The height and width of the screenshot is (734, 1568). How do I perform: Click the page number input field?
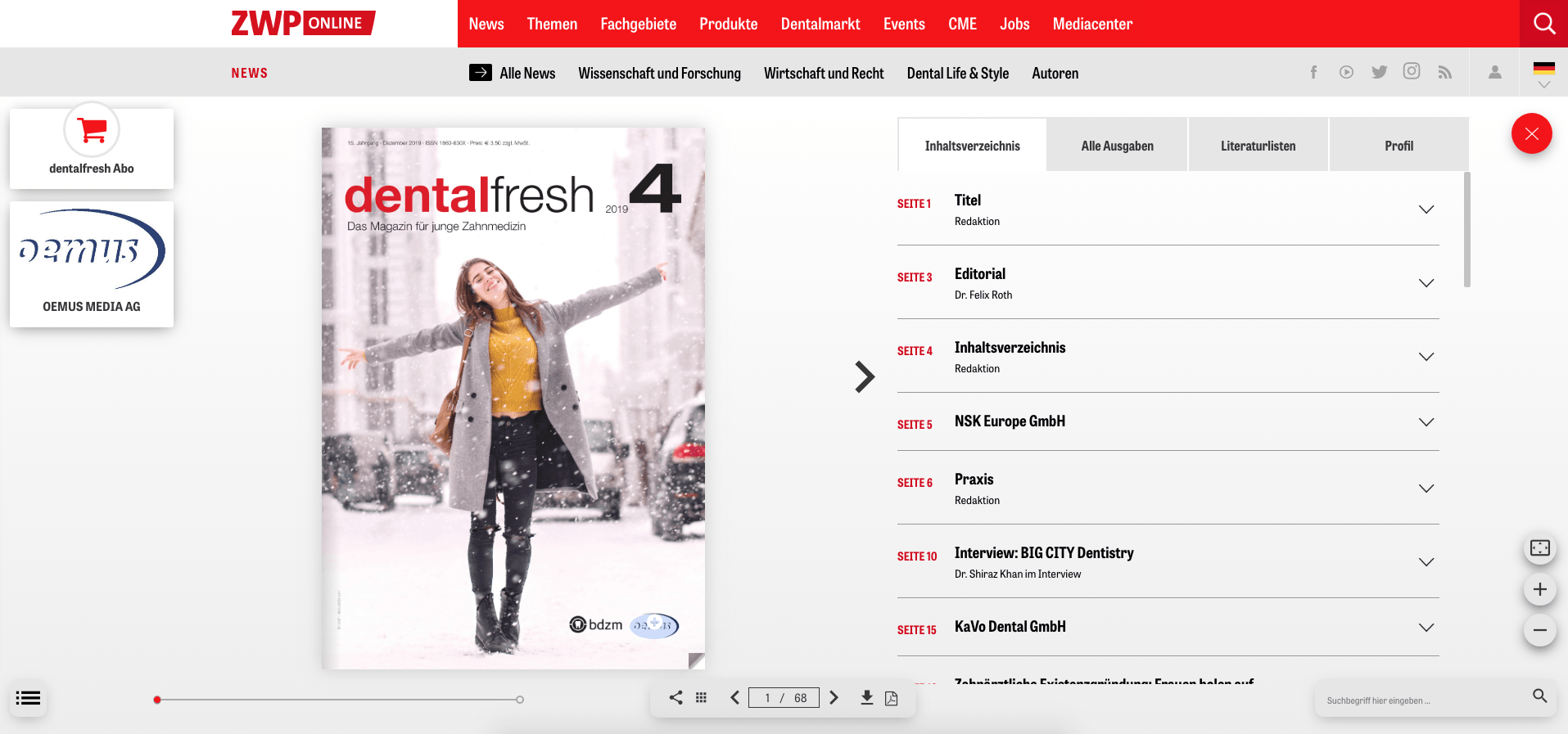pos(784,697)
